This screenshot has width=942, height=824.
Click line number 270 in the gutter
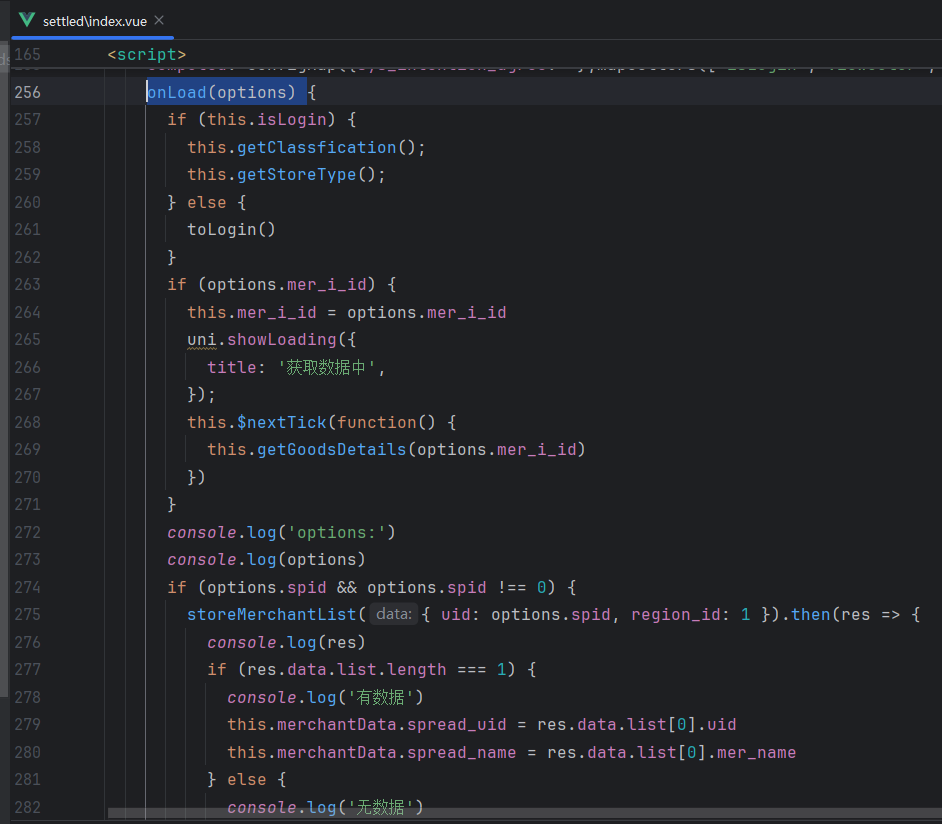[28, 477]
